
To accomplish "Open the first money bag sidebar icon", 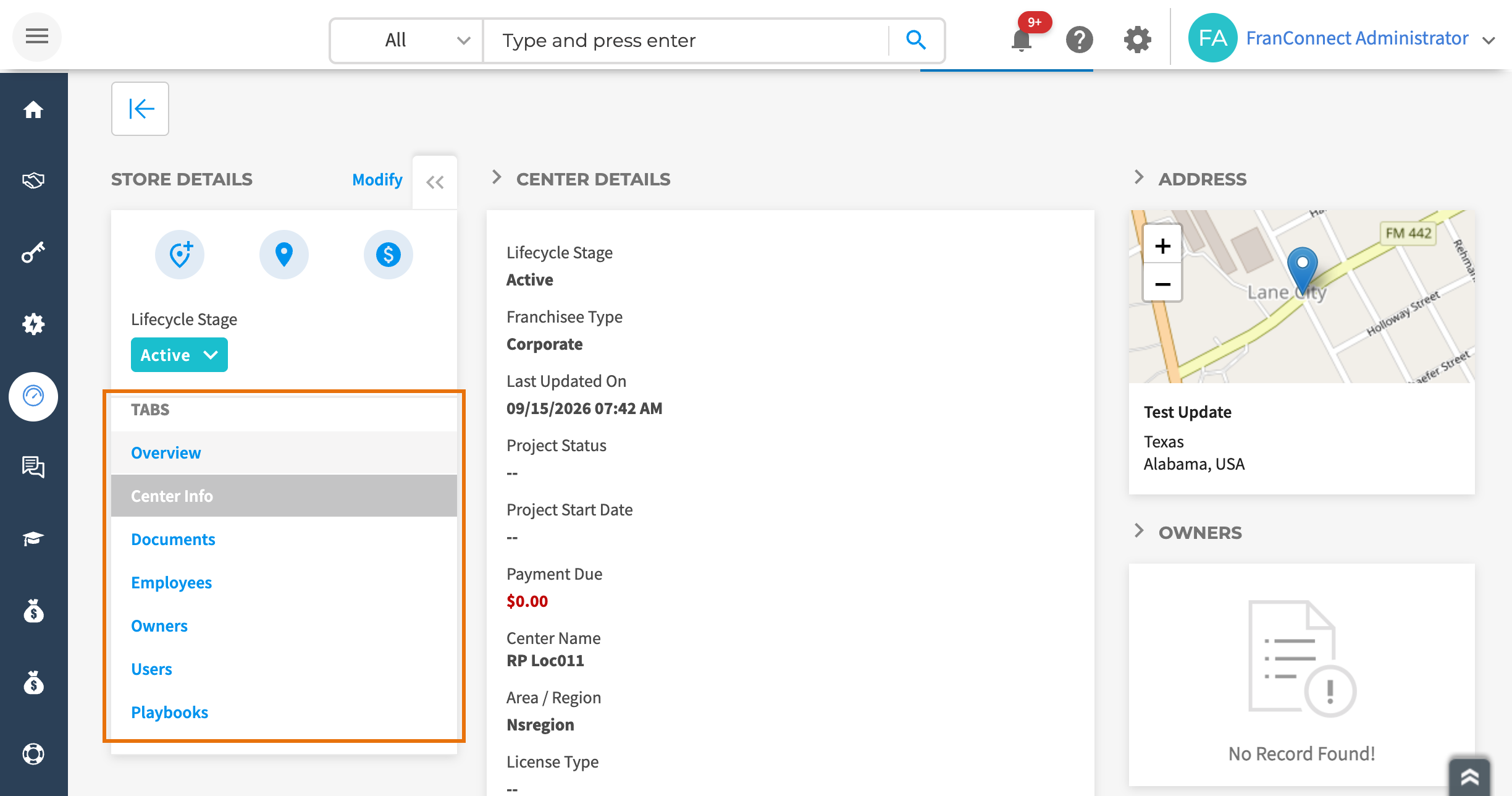I will coord(33,611).
